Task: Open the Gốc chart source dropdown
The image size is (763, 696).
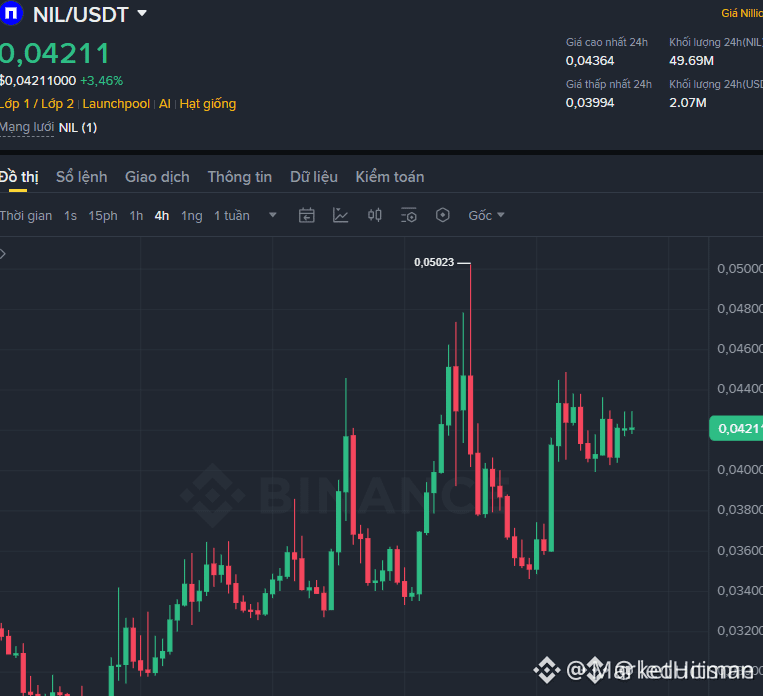Action: tap(486, 216)
